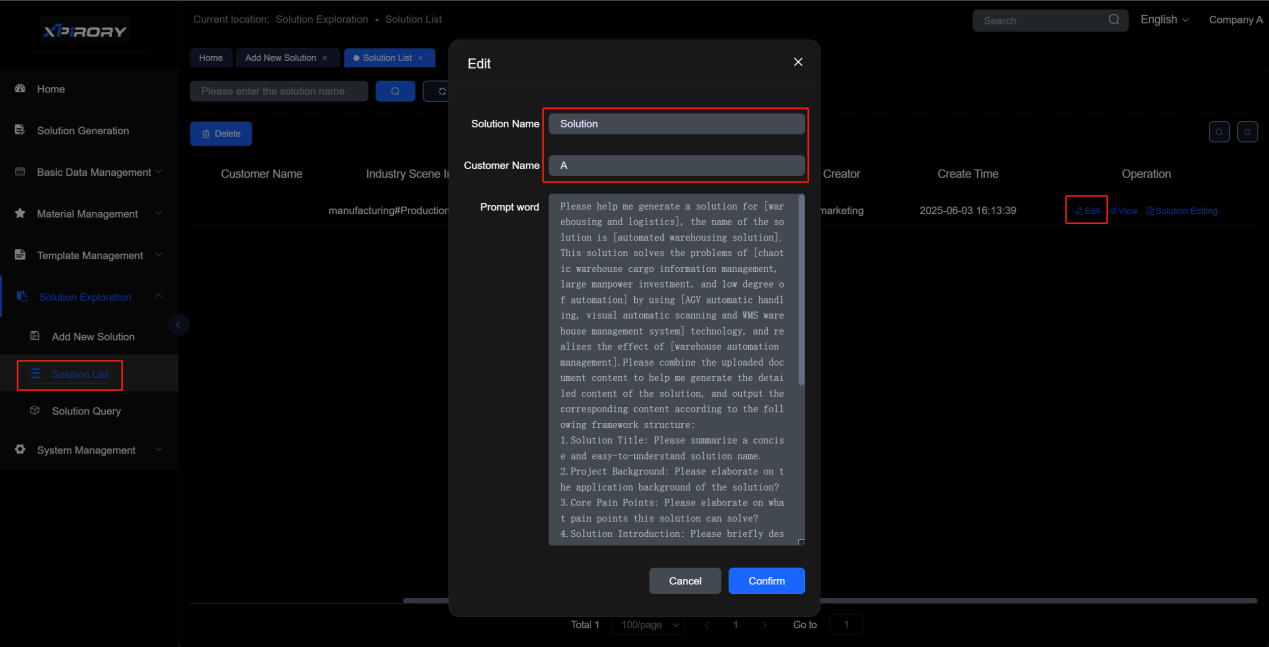Expand Basic Data Management menu
The image size is (1269, 647).
point(94,172)
